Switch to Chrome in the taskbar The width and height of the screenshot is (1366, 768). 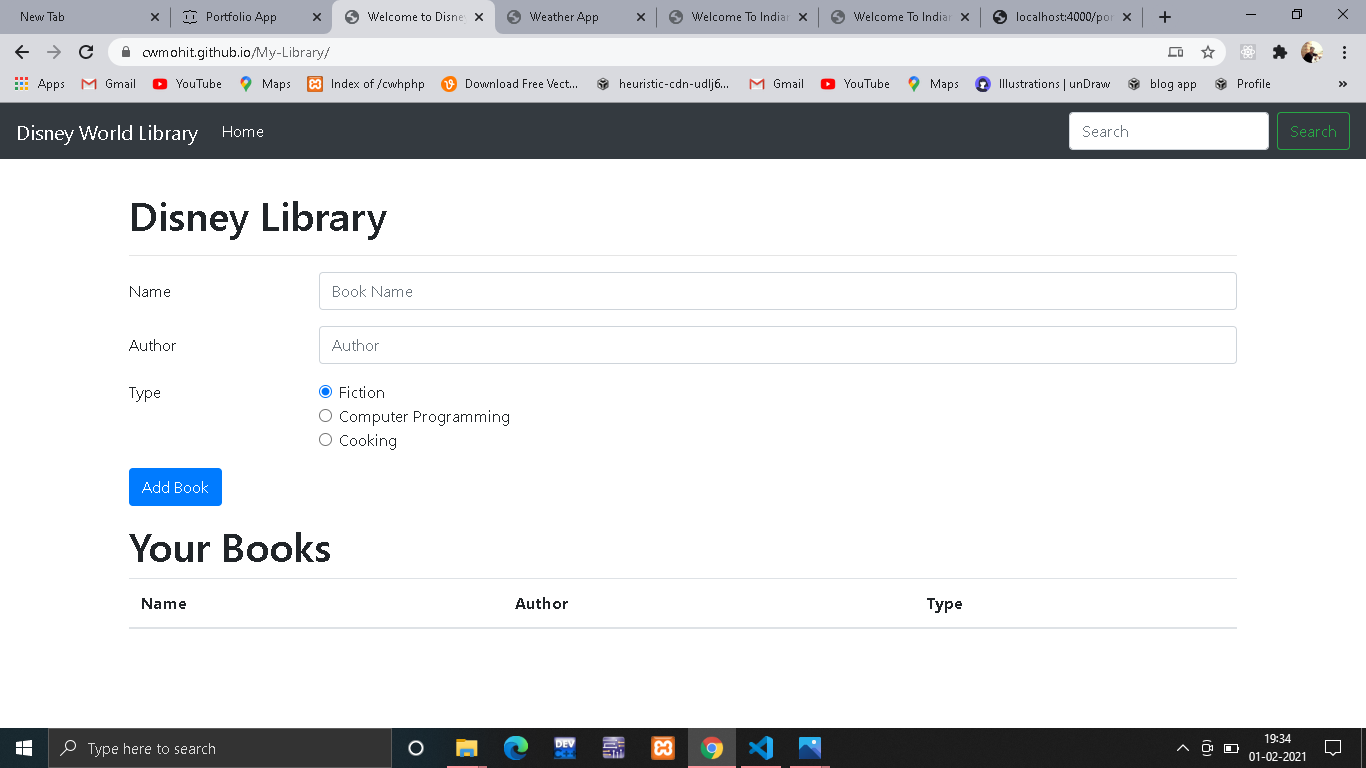pyautogui.click(x=712, y=748)
